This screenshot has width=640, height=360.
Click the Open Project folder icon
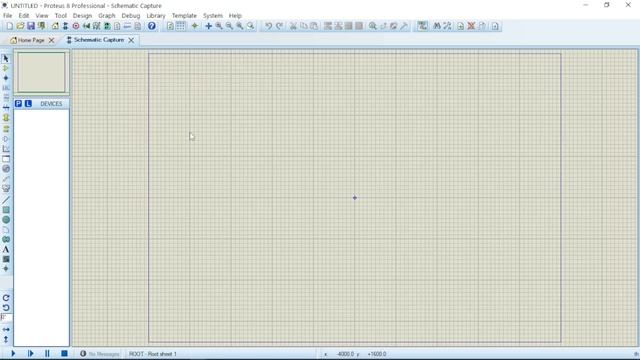coord(20,26)
